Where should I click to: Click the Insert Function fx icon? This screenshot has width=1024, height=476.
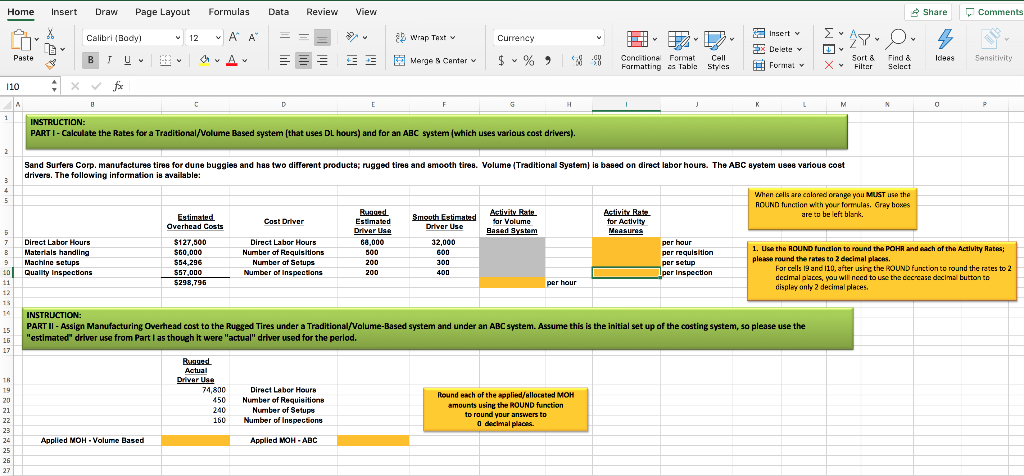[118, 86]
